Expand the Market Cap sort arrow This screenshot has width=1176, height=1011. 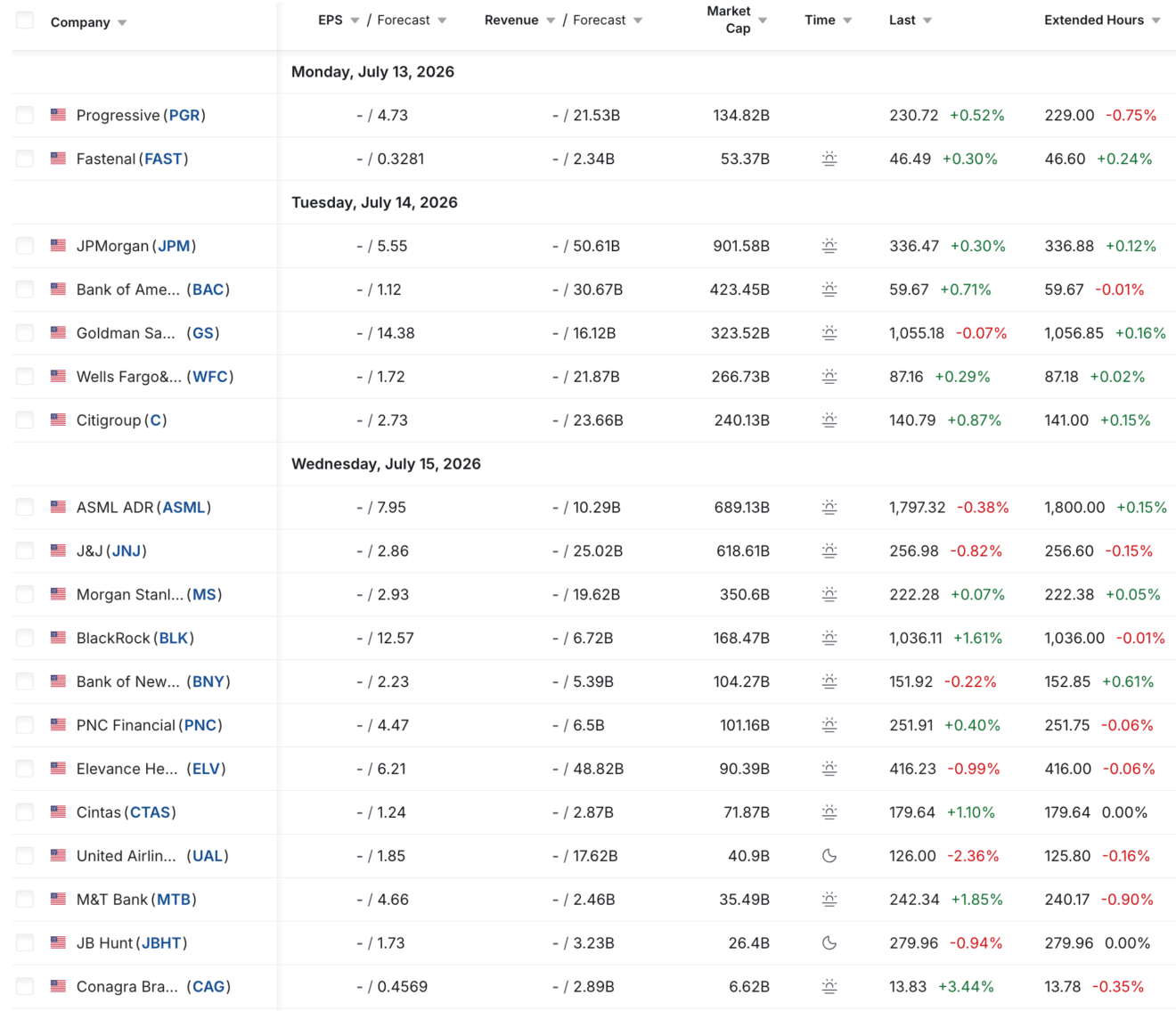[763, 20]
